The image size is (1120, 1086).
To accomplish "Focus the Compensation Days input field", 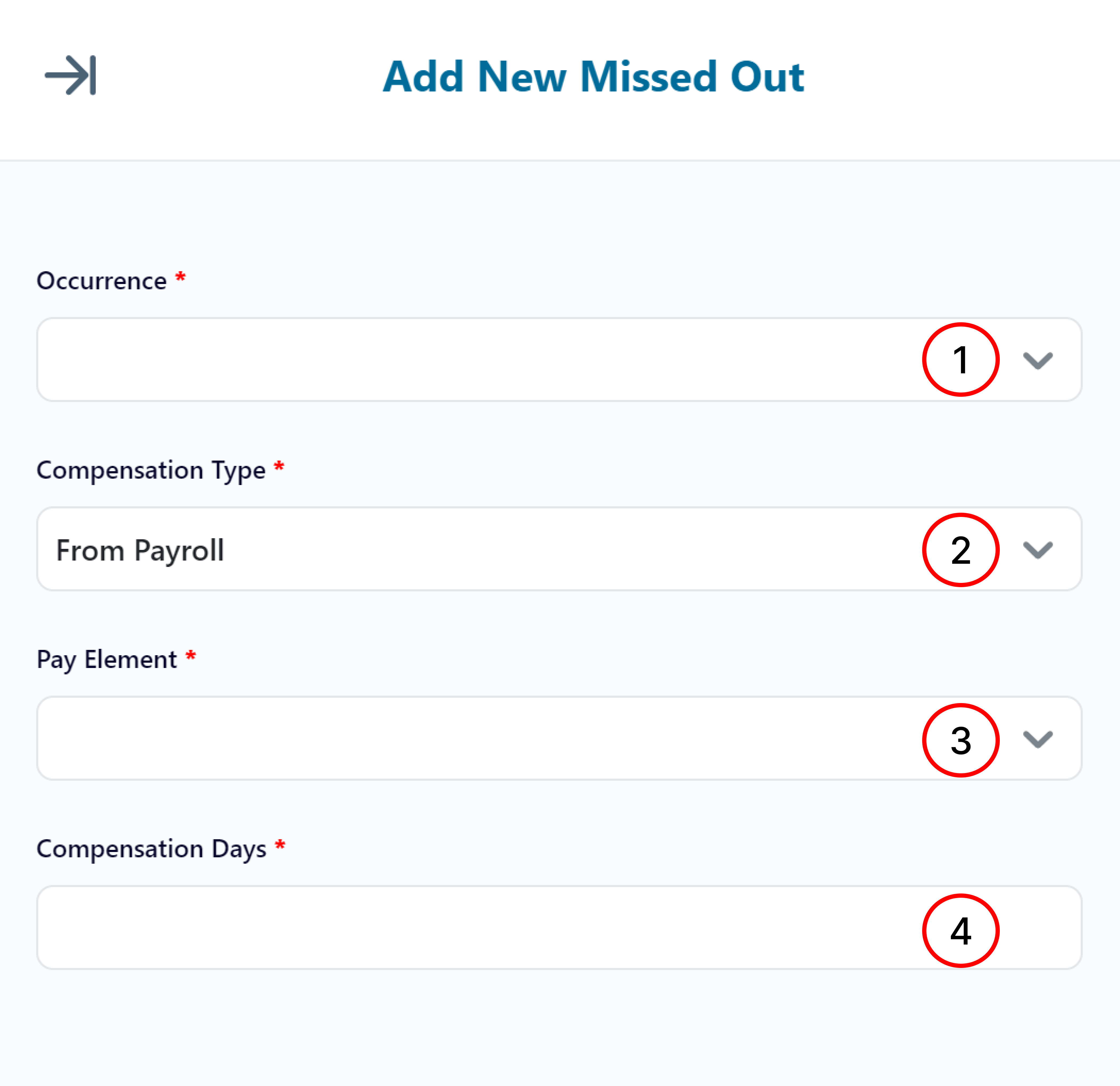I will [x=457, y=928].
